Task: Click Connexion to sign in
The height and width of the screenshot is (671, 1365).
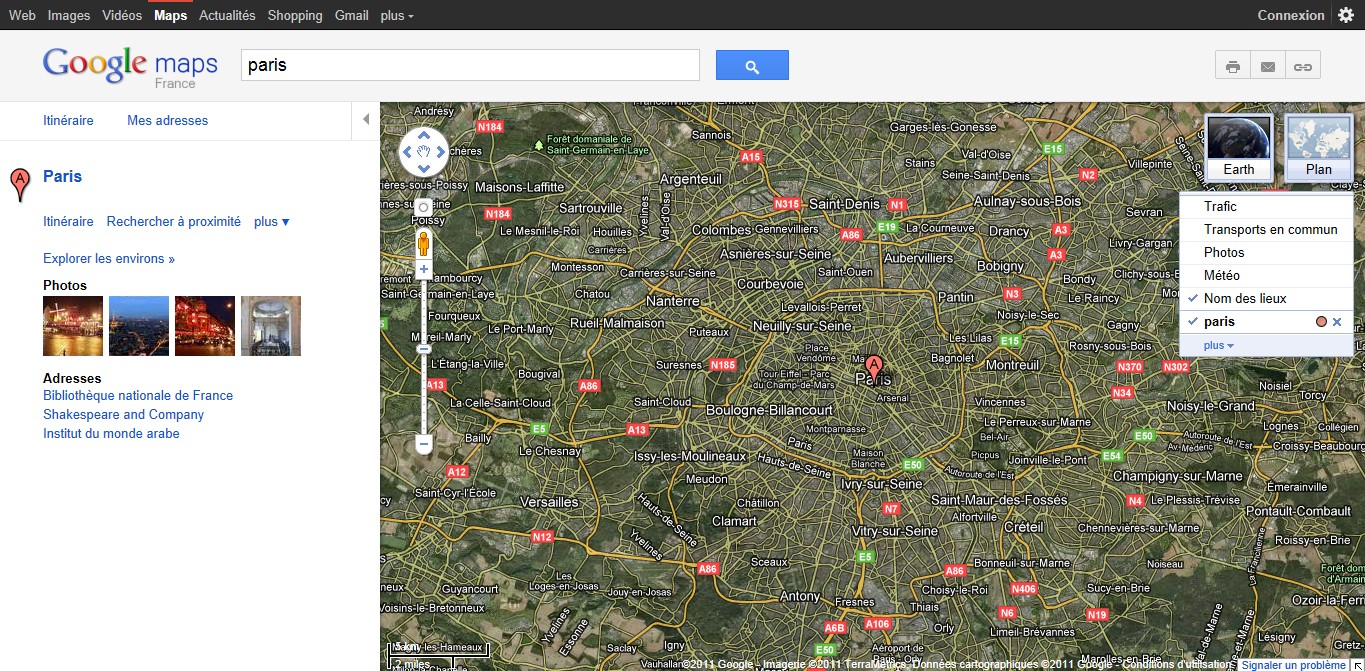Action: tap(1291, 15)
